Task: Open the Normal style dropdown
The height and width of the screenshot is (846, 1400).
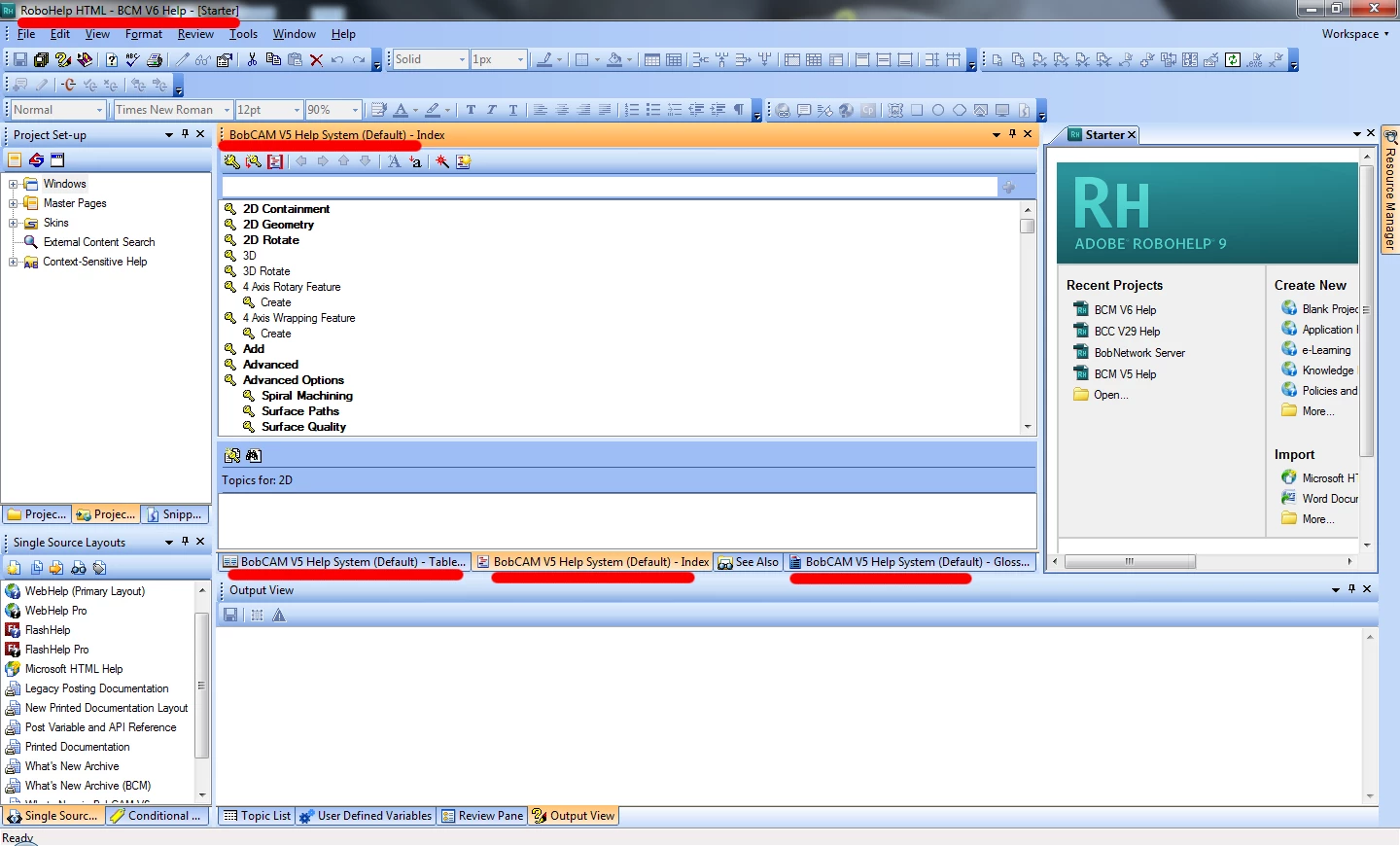Action: (x=99, y=110)
